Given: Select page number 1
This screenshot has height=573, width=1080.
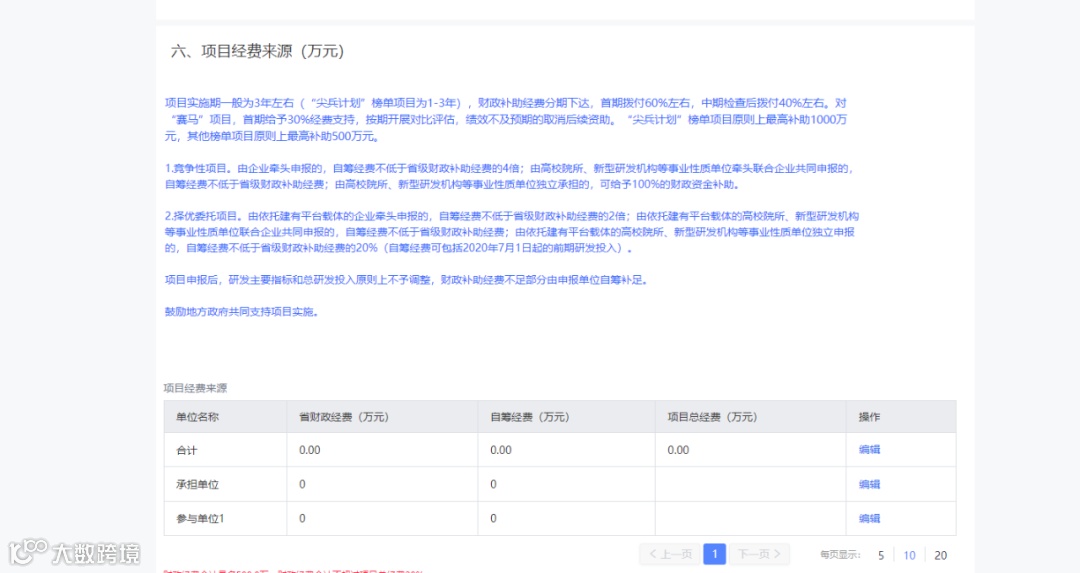Looking at the screenshot, I should [x=714, y=554].
